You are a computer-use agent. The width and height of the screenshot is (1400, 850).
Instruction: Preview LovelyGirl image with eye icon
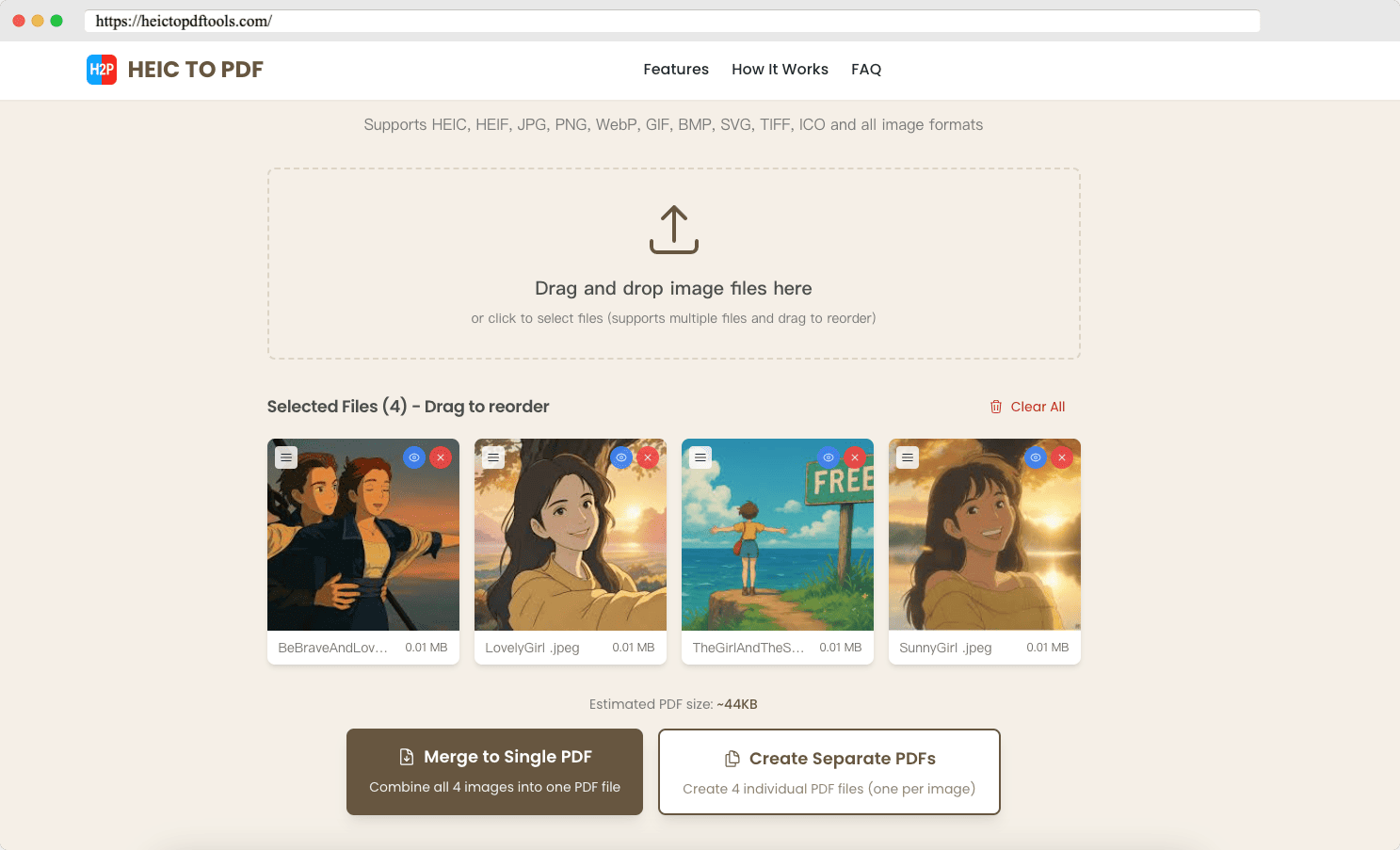621,457
